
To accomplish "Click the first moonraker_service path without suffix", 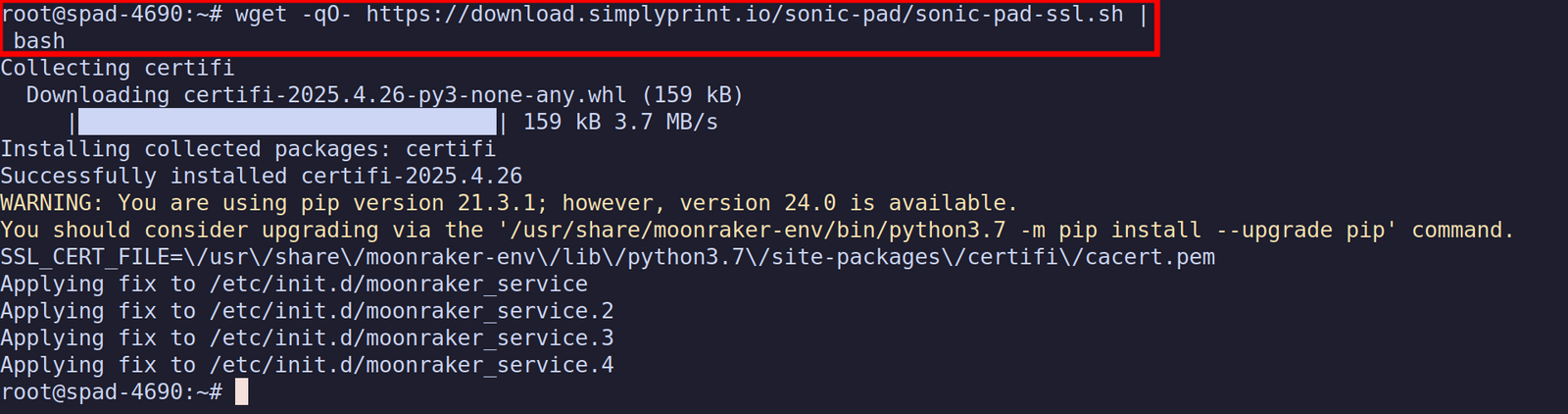I will tap(398, 285).
